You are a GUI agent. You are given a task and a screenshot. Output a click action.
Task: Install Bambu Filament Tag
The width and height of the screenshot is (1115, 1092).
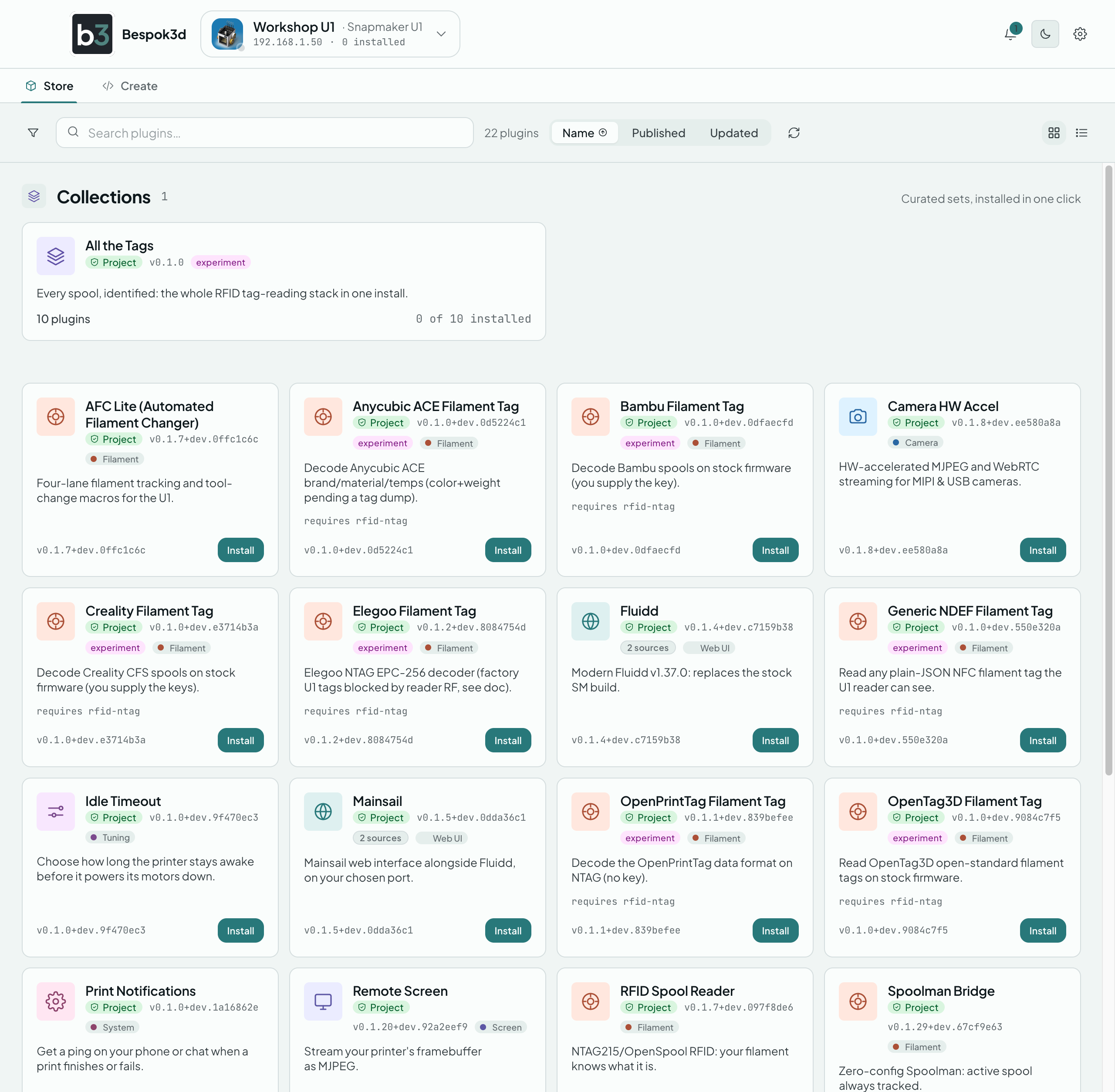[x=775, y=550]
